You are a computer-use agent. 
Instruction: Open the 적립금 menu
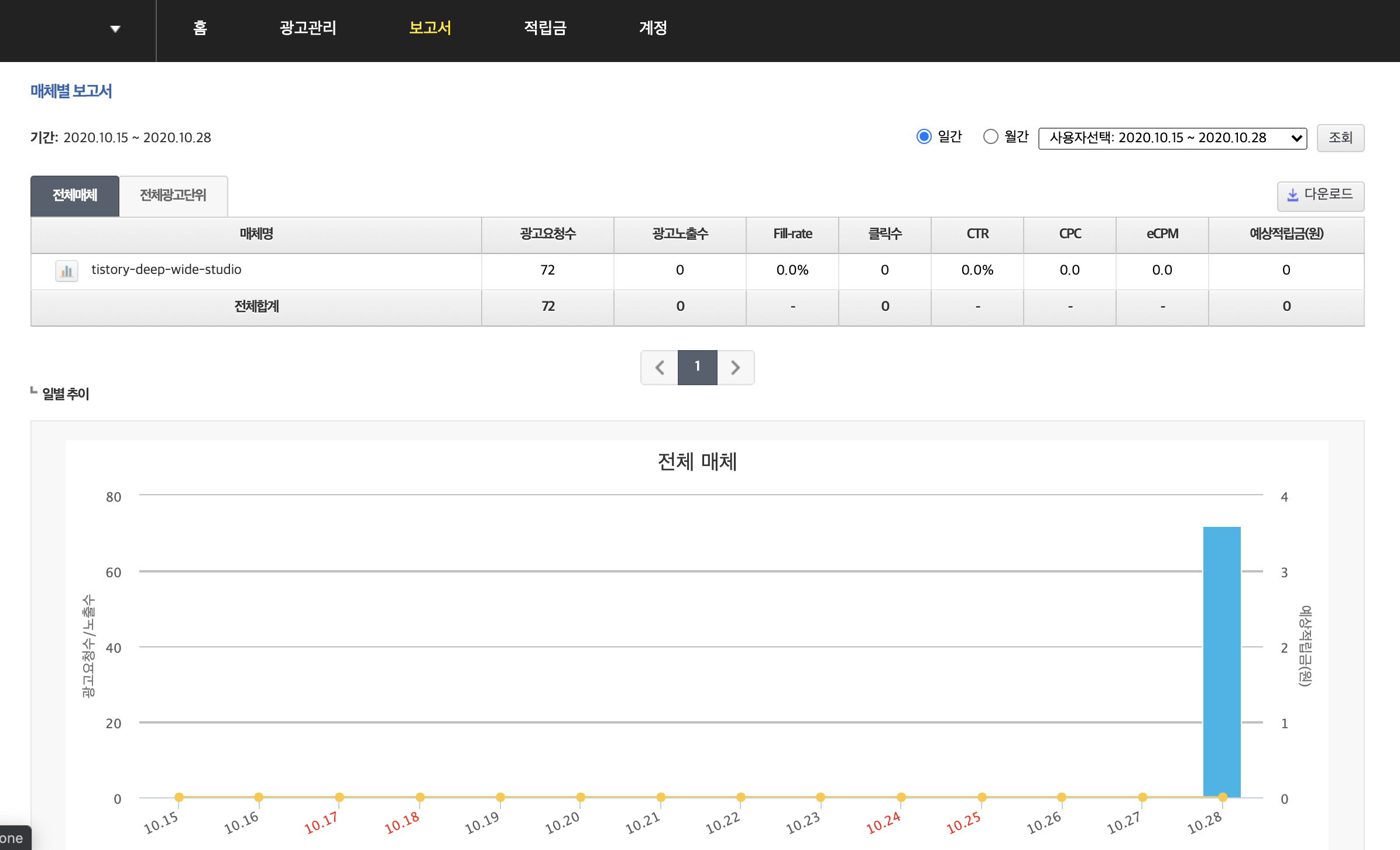click(545, 28)
